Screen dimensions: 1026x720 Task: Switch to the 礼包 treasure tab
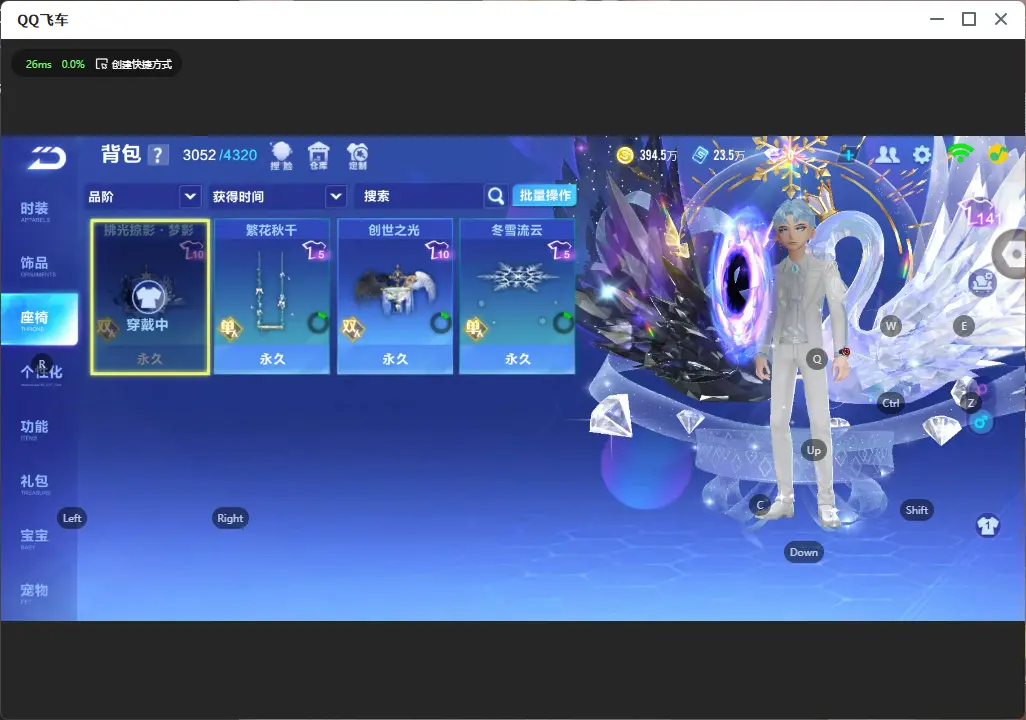point(35,482)
